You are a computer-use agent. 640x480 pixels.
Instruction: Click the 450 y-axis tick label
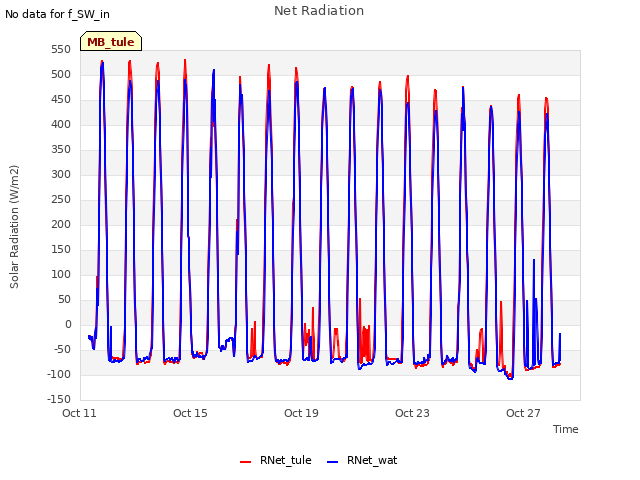pos(61,100)
